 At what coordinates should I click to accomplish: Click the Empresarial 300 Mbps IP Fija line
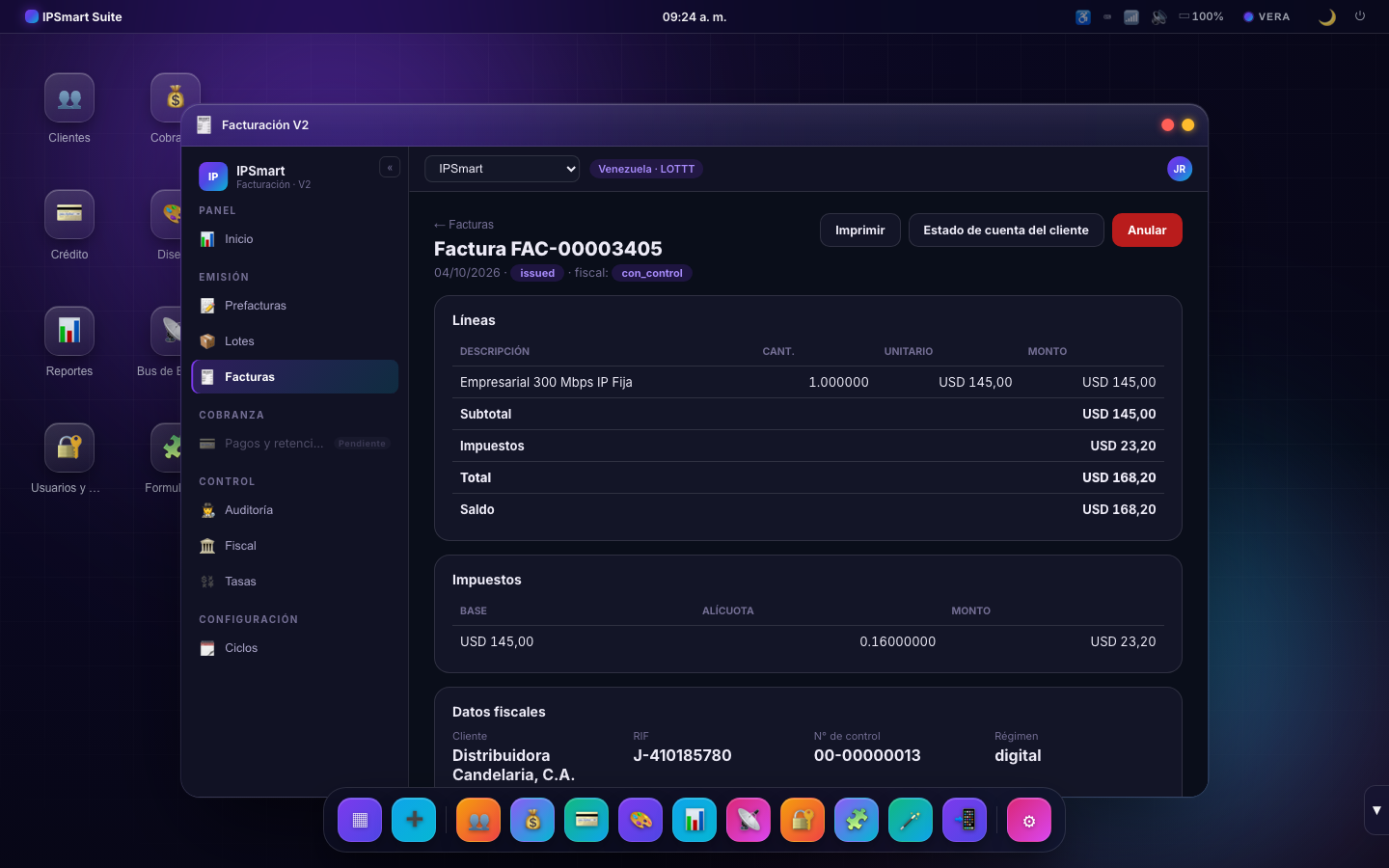point(546,382)
